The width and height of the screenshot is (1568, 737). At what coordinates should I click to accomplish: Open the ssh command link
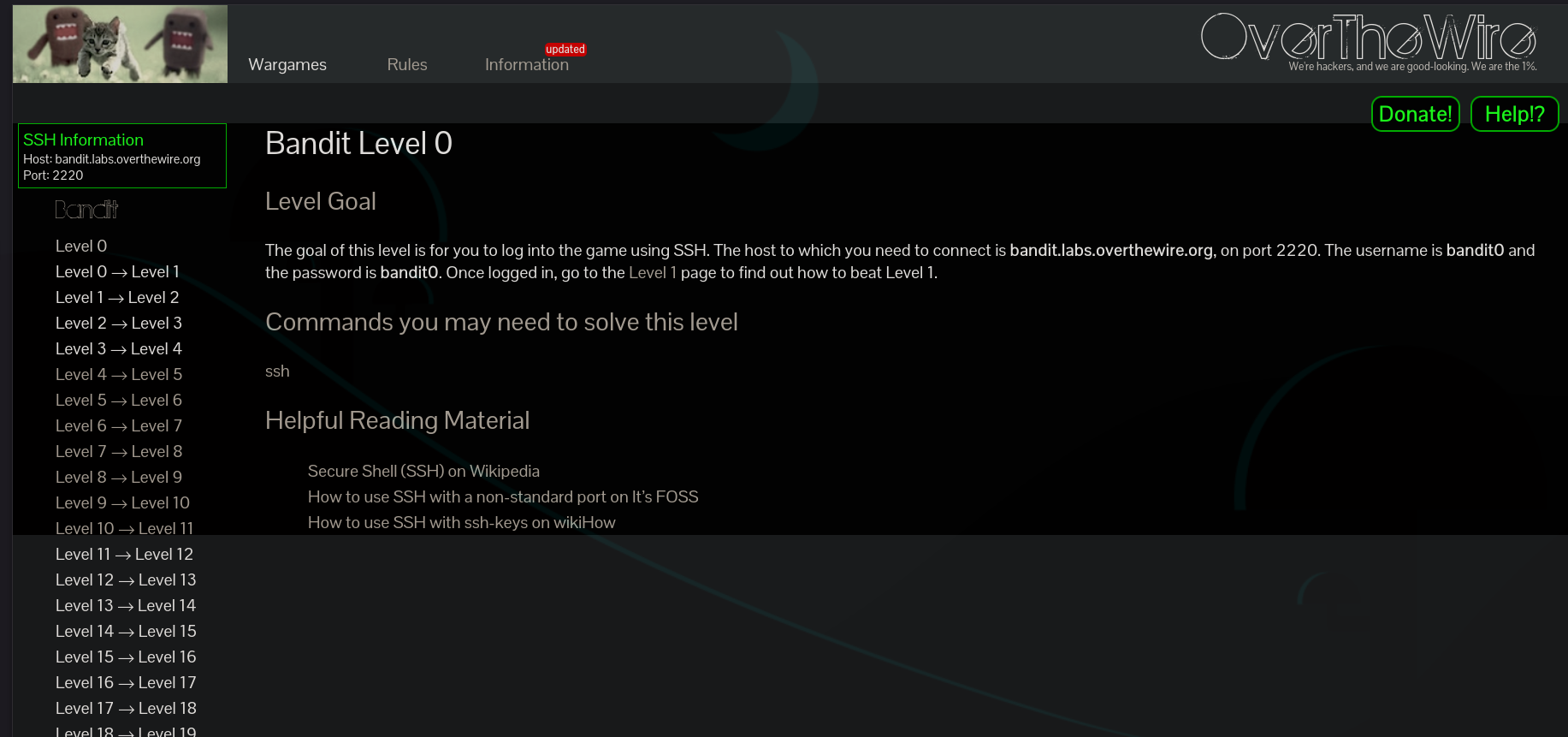pyautogui.click(x=277, y=371)
